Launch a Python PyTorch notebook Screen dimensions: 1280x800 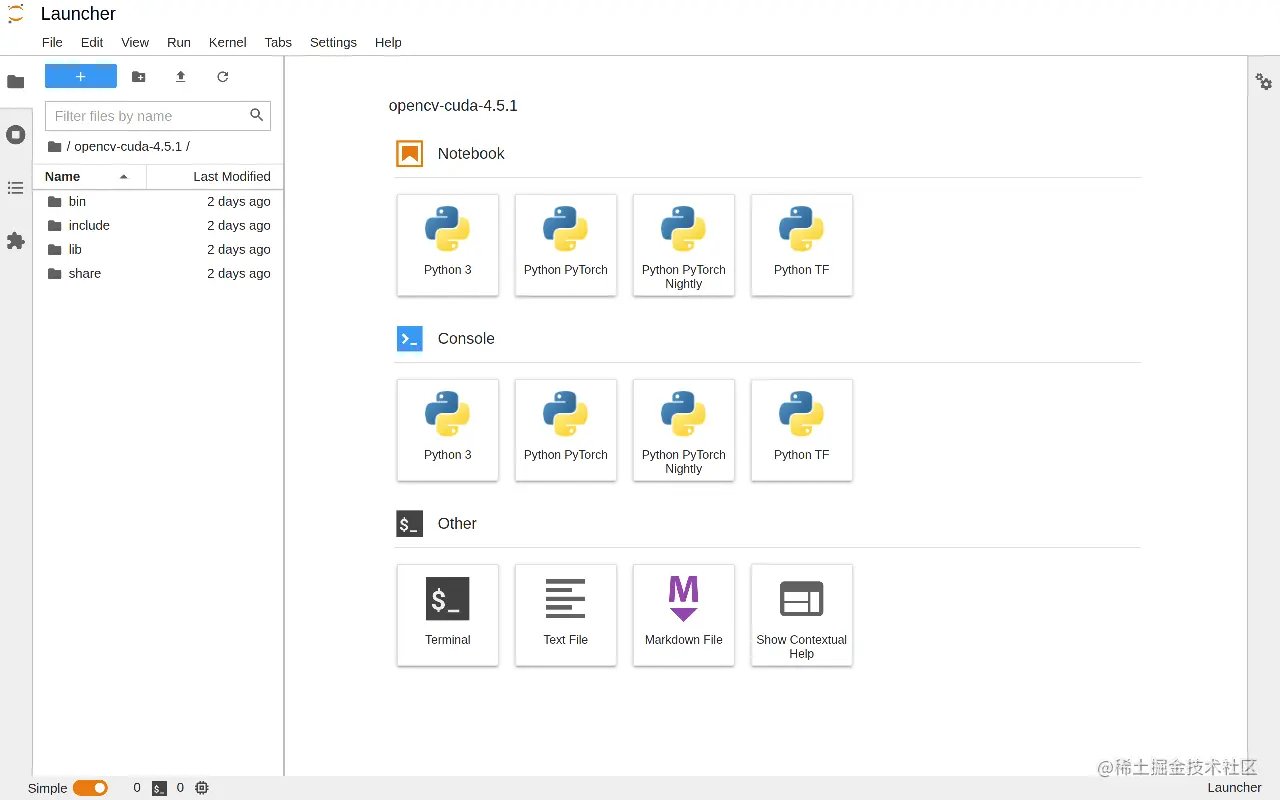566,245
